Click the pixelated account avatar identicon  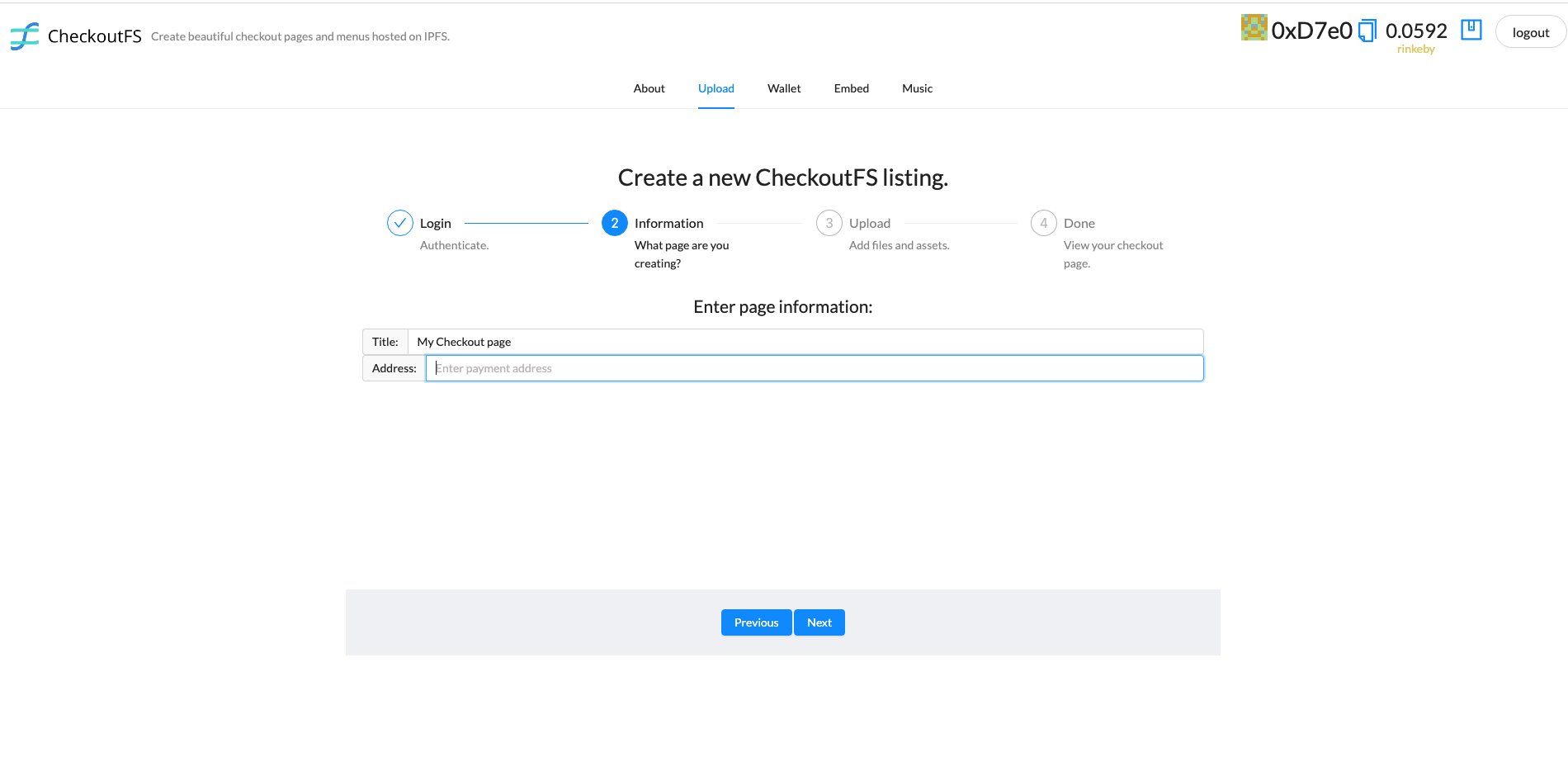pos(1254,27)
